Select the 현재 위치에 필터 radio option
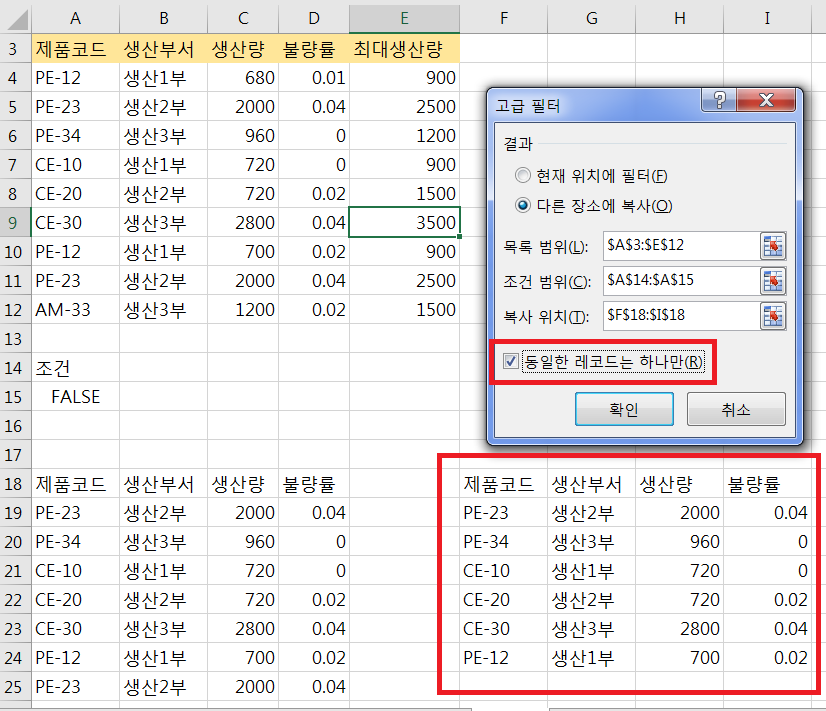Screen dimensions: 826x711 523,176
